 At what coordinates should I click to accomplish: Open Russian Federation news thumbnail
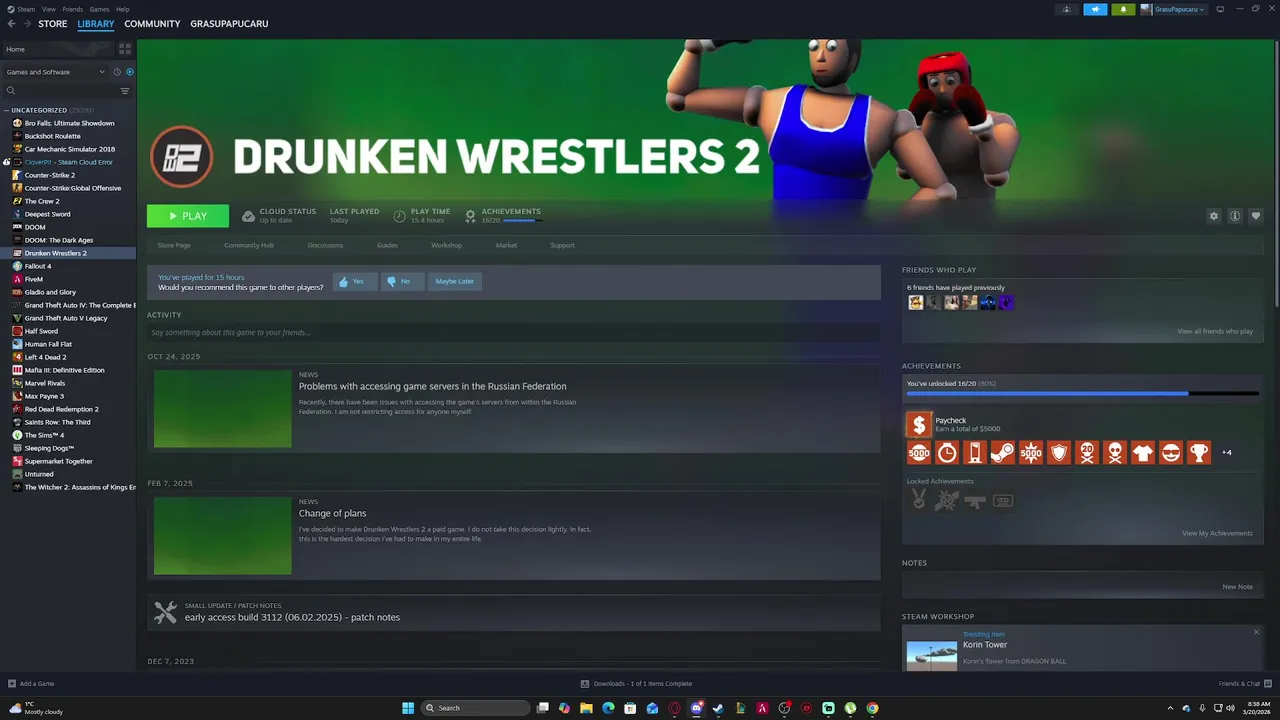223,409
